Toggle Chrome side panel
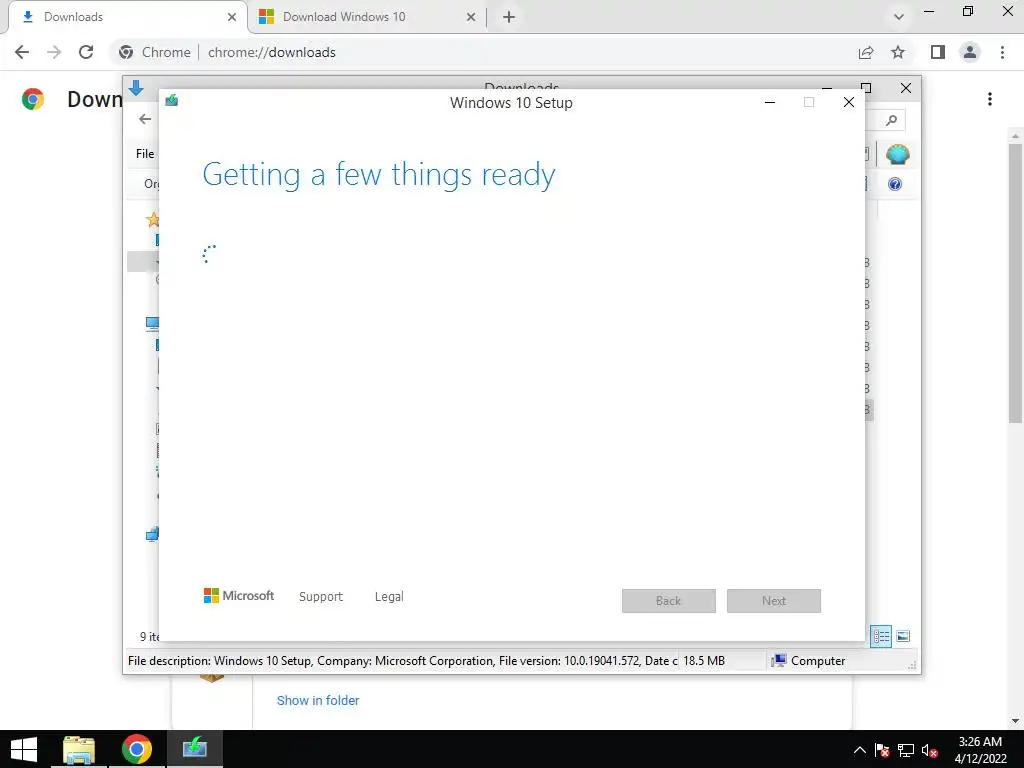The height and width of the screenshot is (768, 1024). tap(938, 52)
